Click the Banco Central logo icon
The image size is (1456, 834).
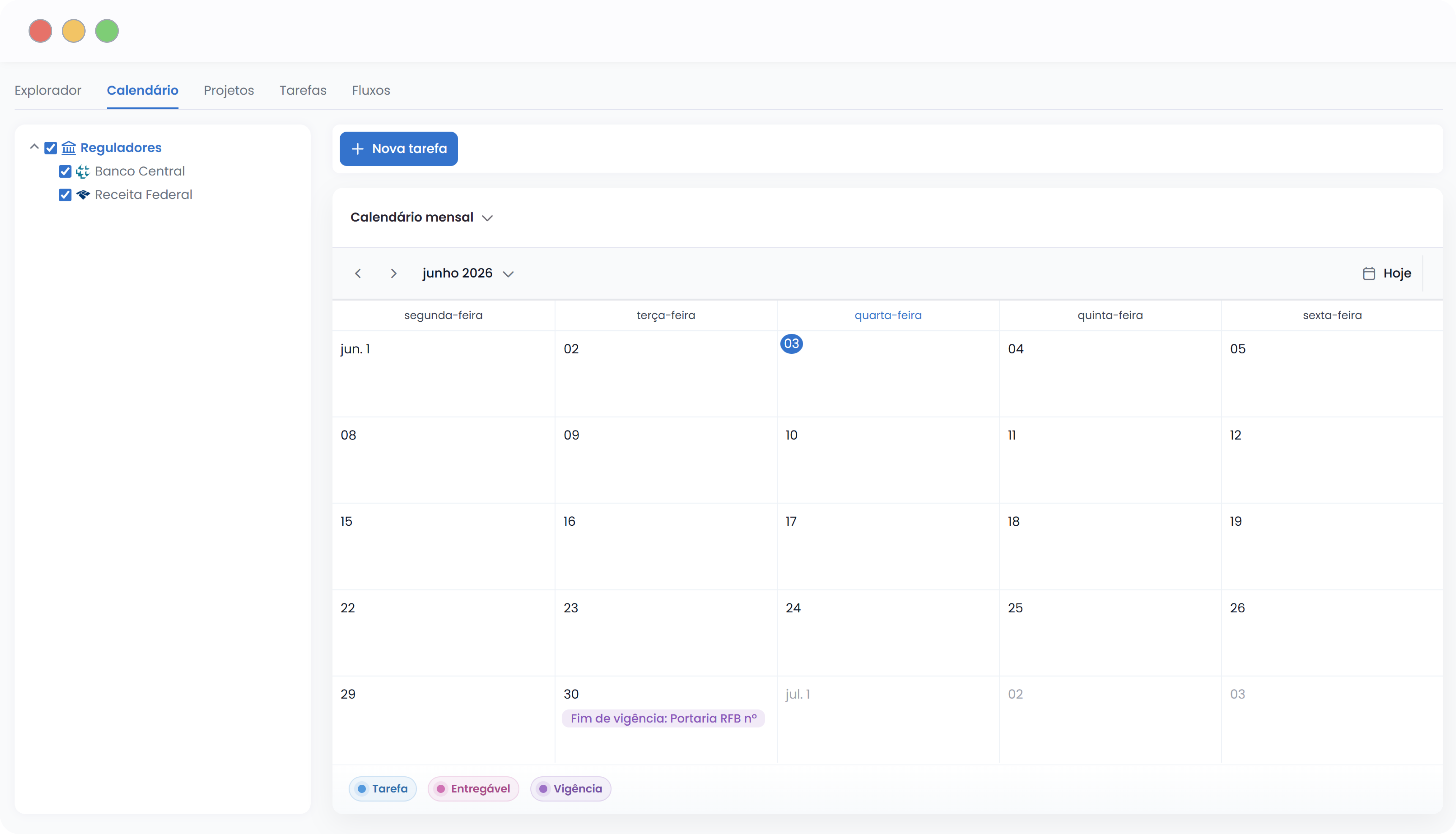coord(83,171)
